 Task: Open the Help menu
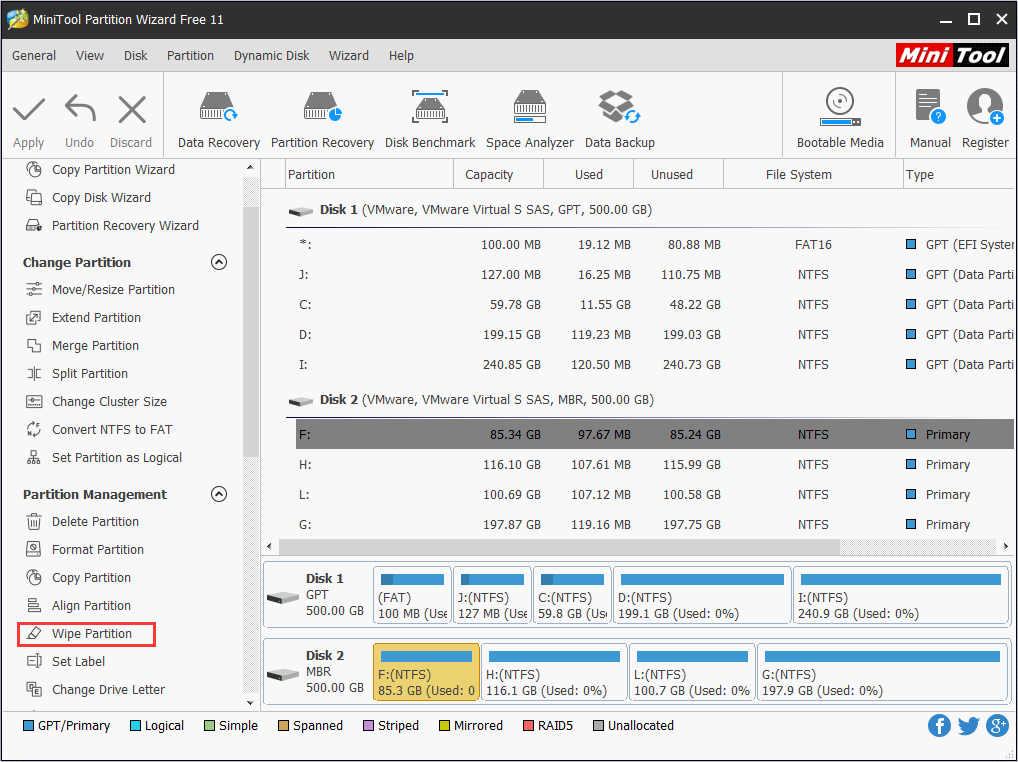coord(401,56)
